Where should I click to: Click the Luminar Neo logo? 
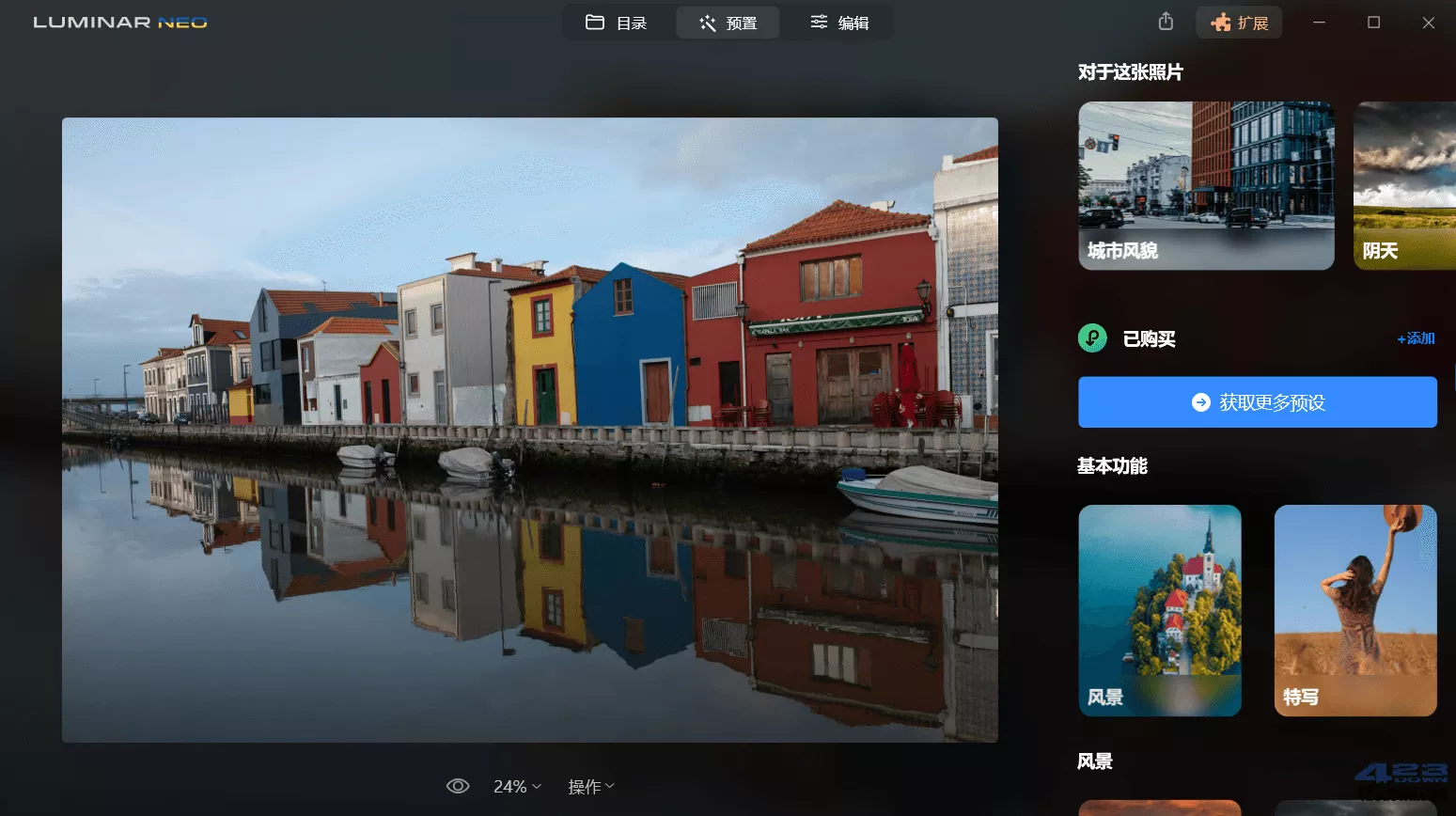click(118, 22)
